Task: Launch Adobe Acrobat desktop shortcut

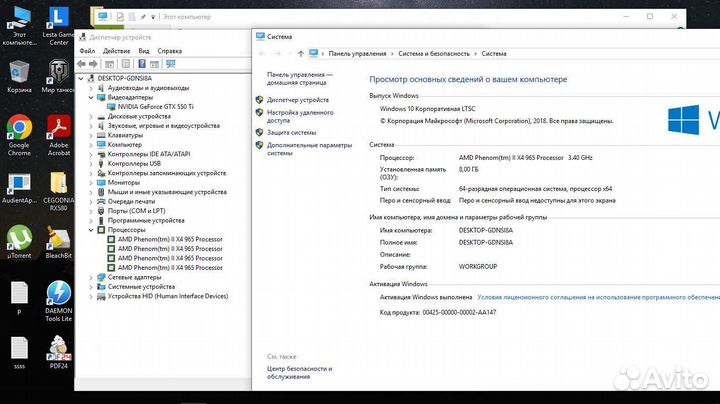Action: 58,135
